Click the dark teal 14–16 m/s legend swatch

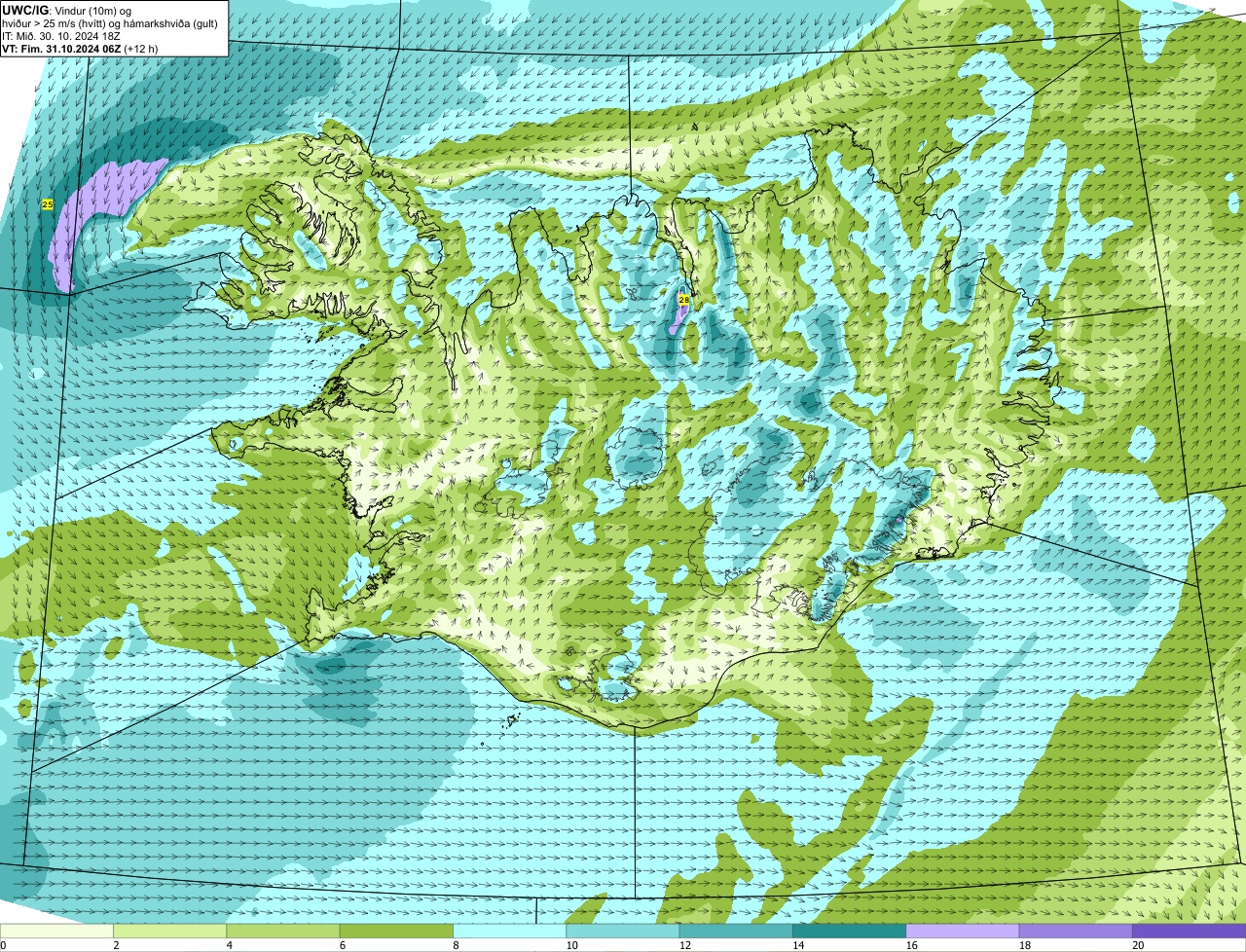click(850, 931)
